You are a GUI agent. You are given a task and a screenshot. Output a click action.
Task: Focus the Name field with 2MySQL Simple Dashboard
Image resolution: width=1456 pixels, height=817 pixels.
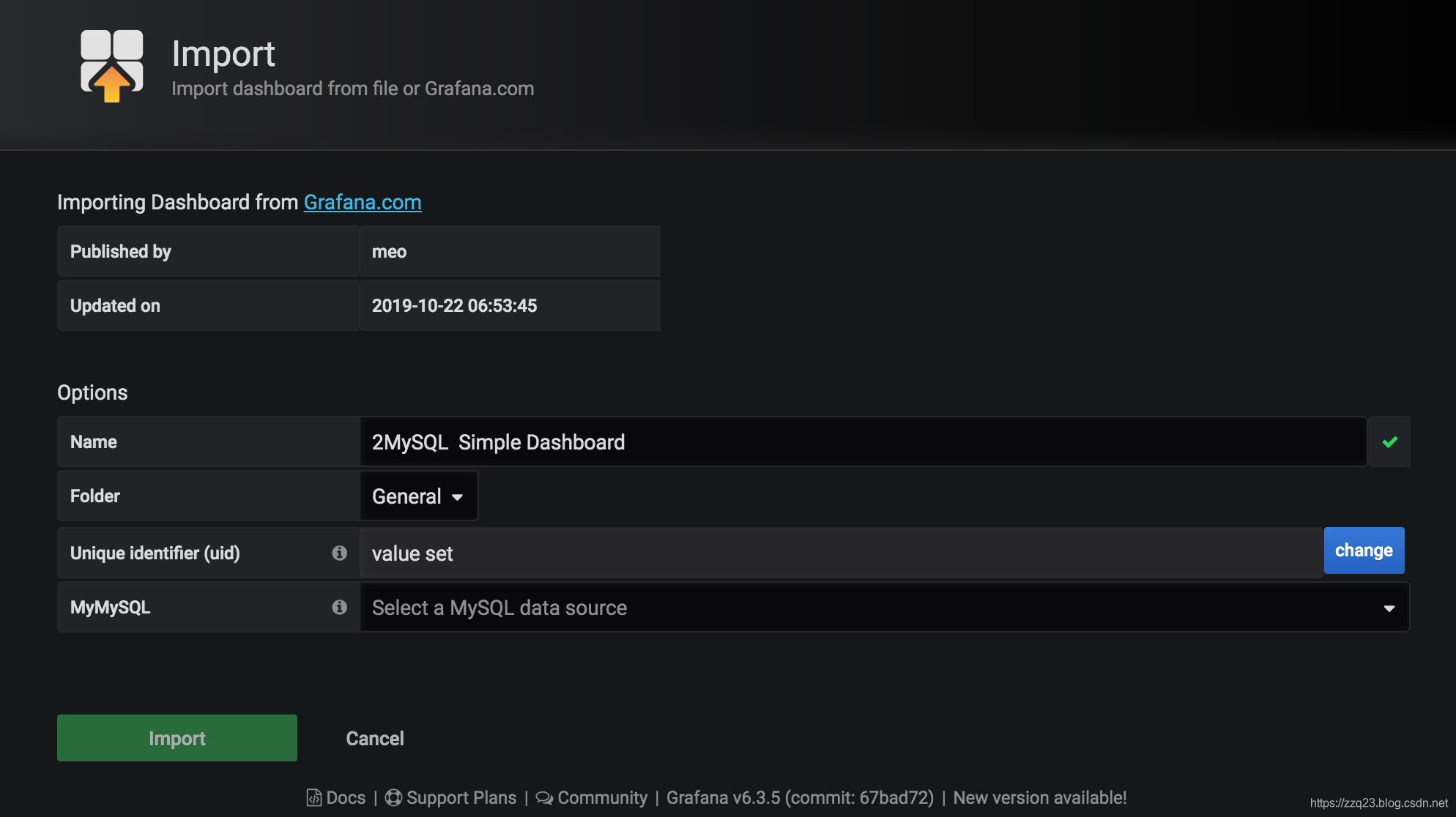click(863, 442)
